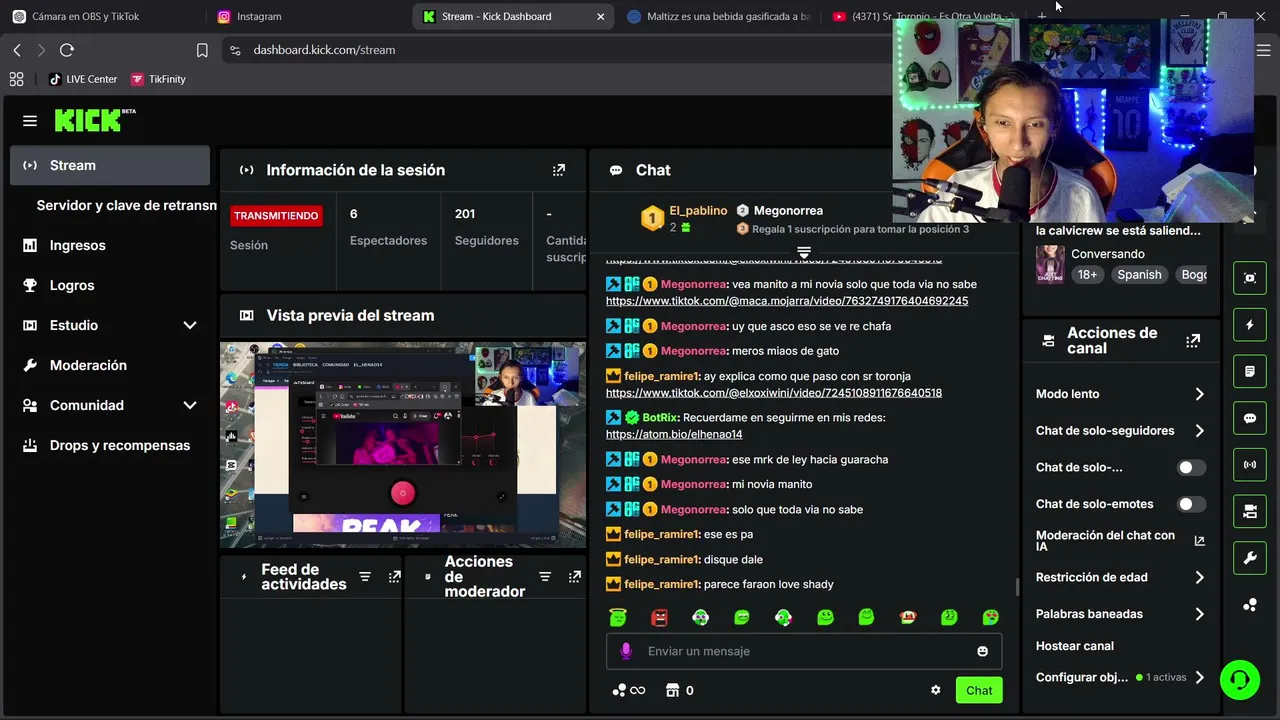Open external link for Moderación del chat con IA

pos(1200,541)
